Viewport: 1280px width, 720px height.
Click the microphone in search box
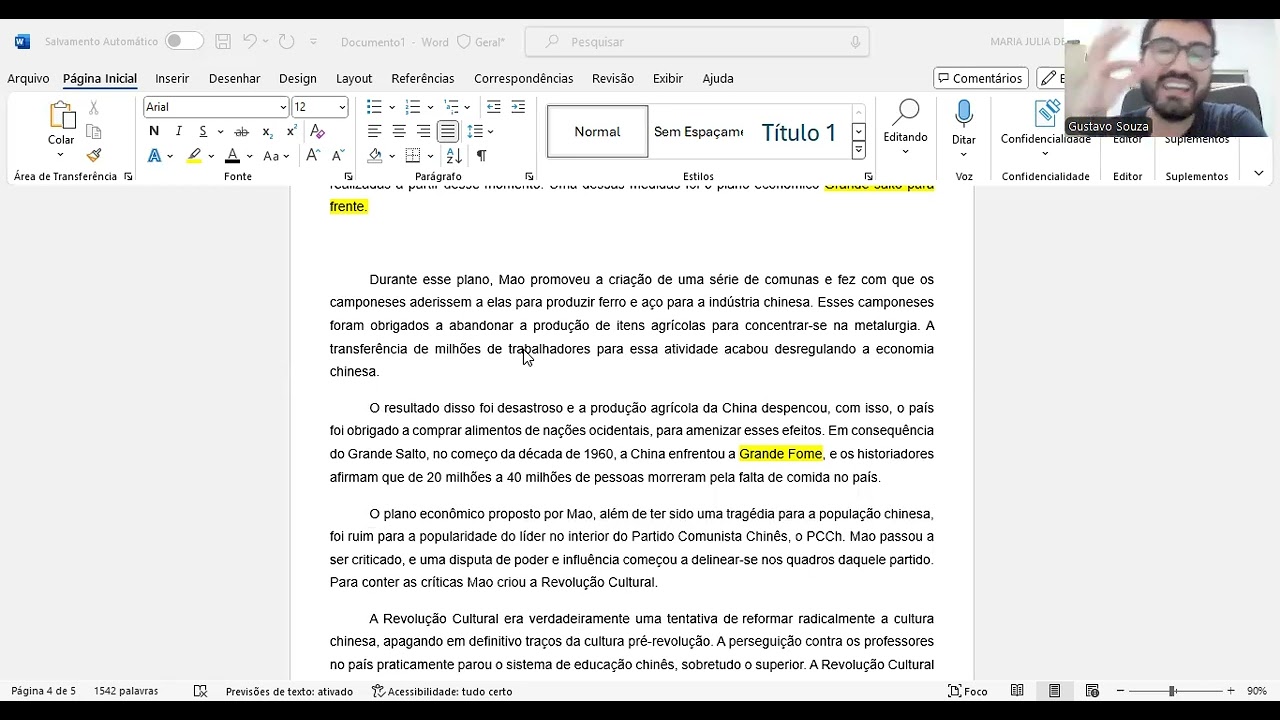(x=855, y=42)
